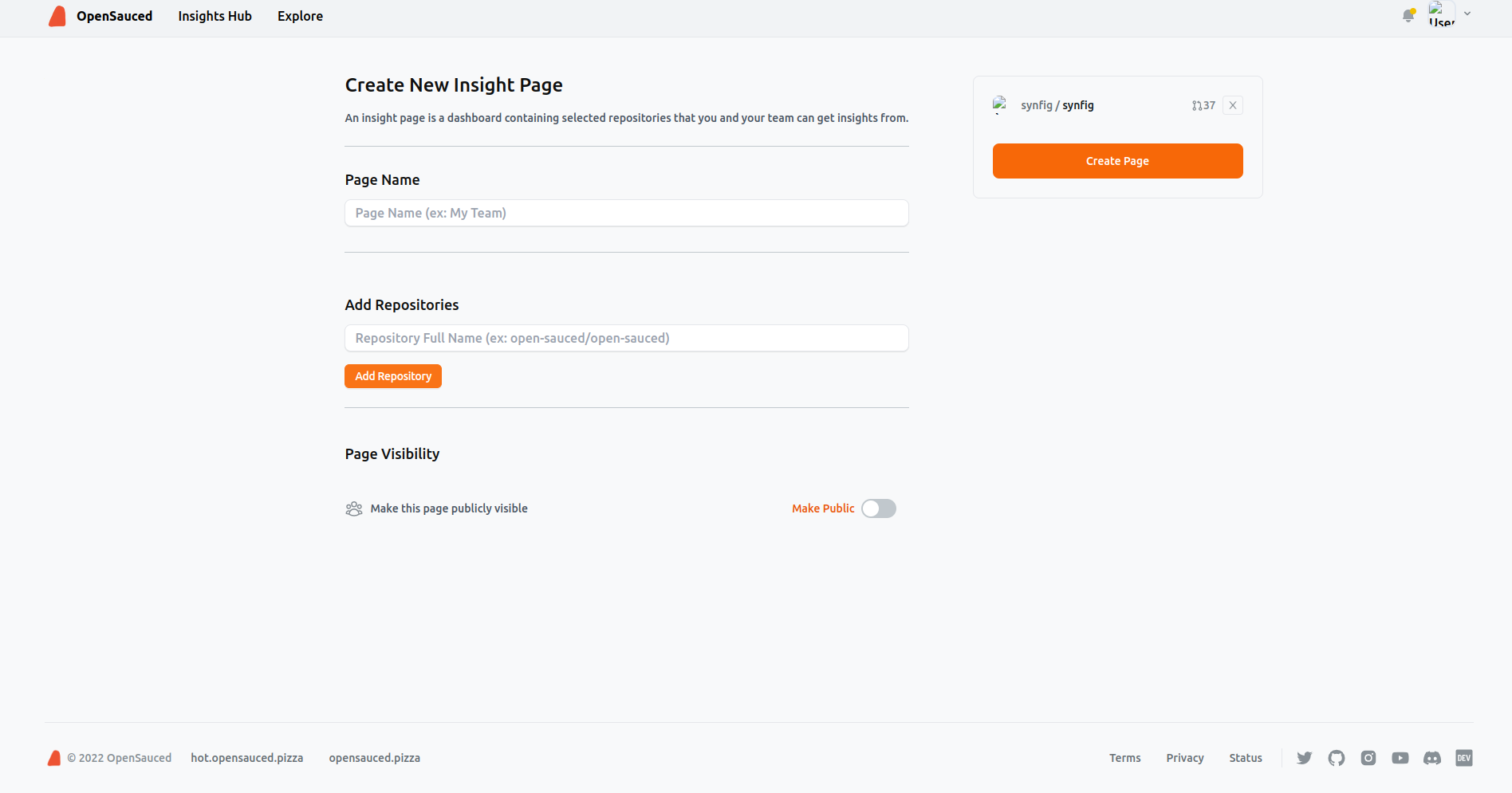This screenshot has width=1512, height=793.
Task: Click the users icon beside publicly visible text
Action: click(x=354, y=508)
